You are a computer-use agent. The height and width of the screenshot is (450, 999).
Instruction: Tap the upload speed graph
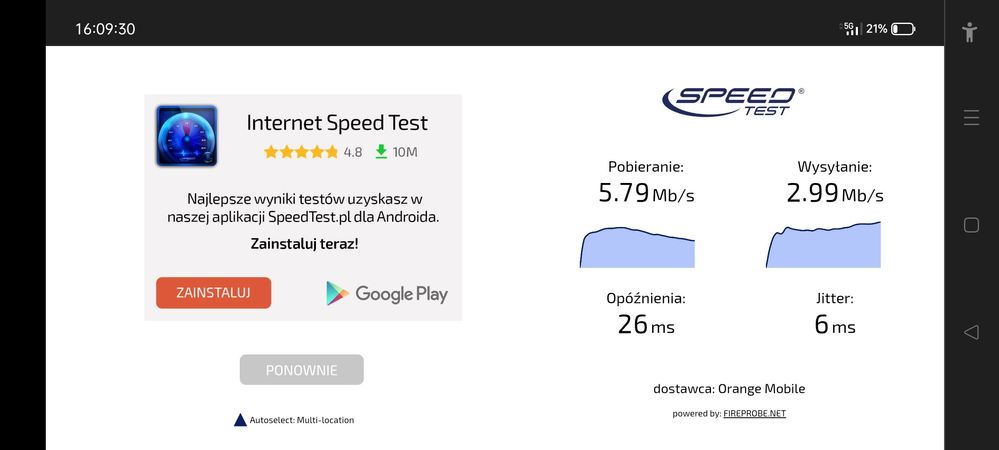pyautogui.click(x=824, y=245)
